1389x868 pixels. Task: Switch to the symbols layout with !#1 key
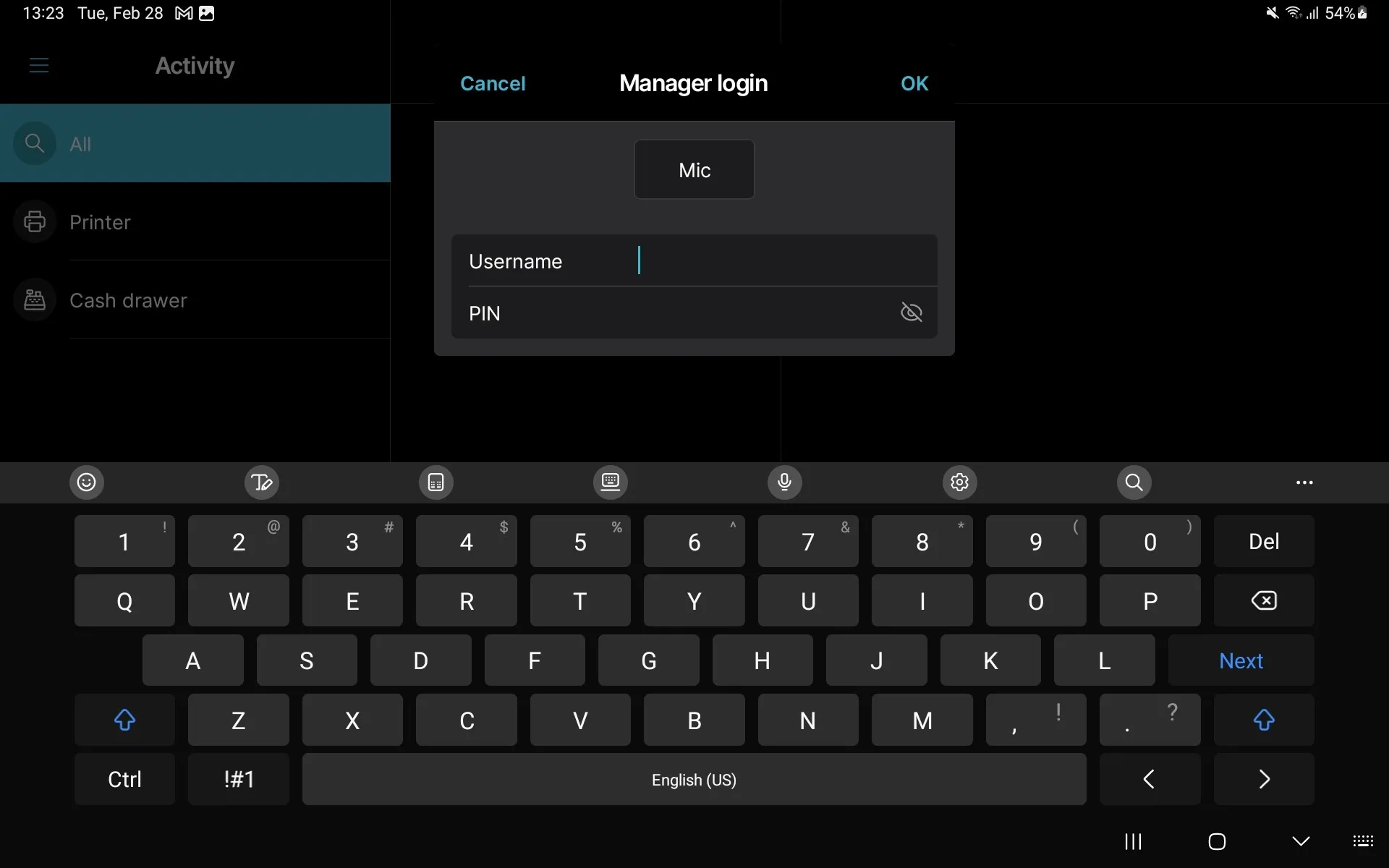pos(237,779)
